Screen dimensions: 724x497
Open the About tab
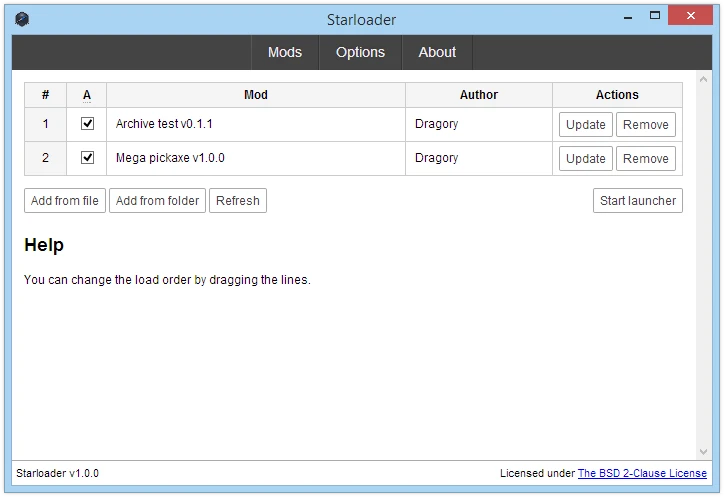coord(437,52)
